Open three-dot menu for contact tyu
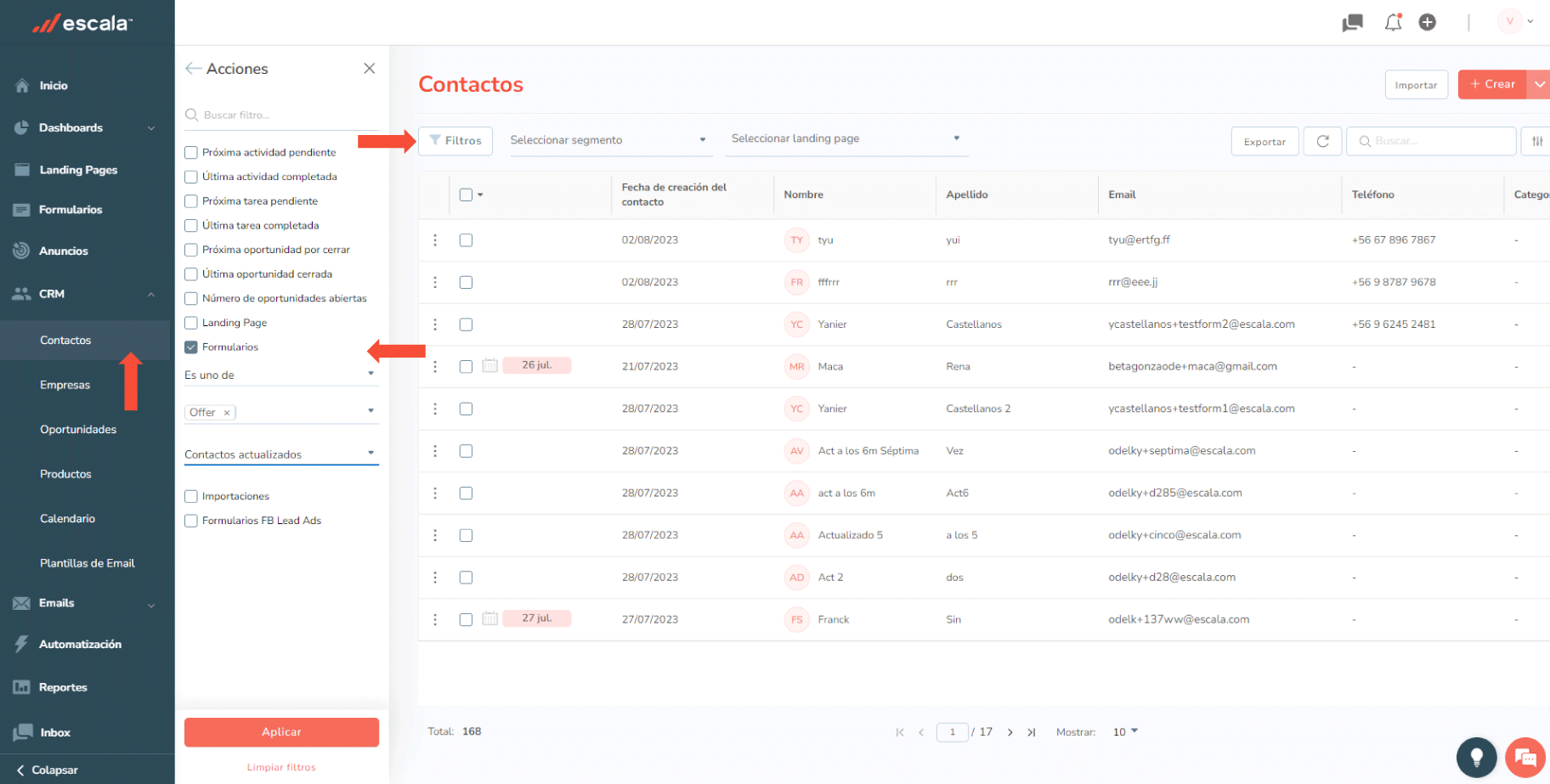The image size is (1550, 784). point(435,240)
